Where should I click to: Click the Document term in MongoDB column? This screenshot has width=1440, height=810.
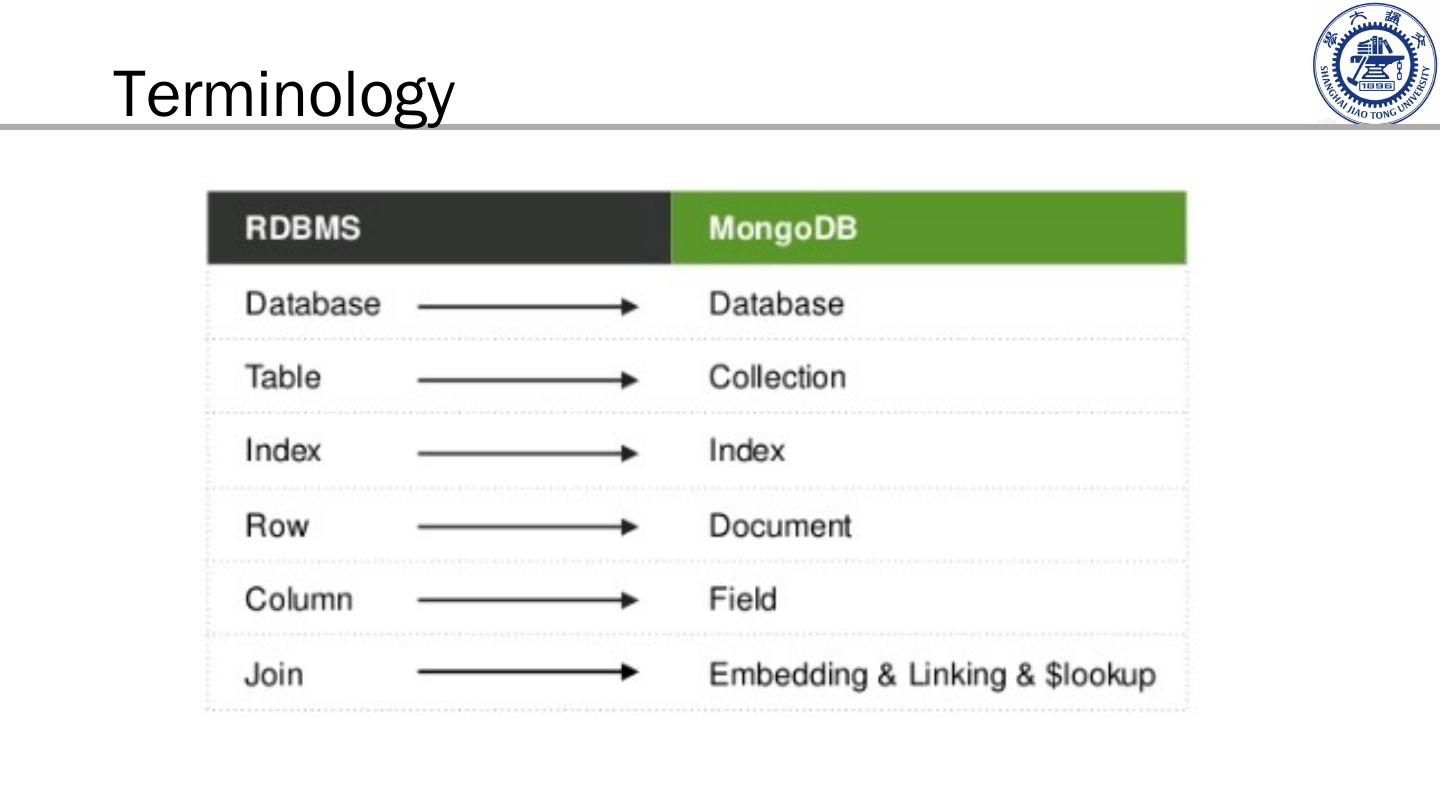[x=780, y=526]
